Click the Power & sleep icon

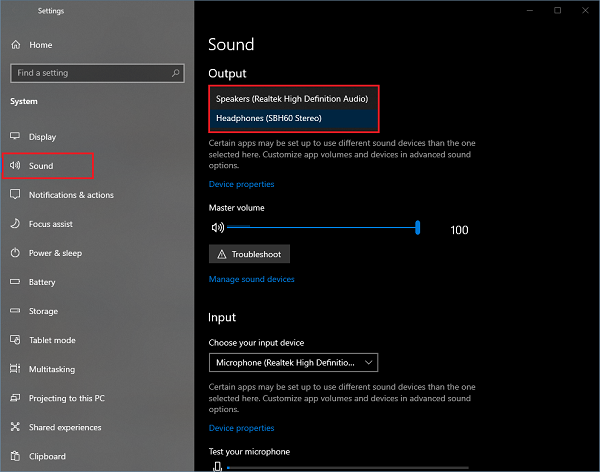16,253
